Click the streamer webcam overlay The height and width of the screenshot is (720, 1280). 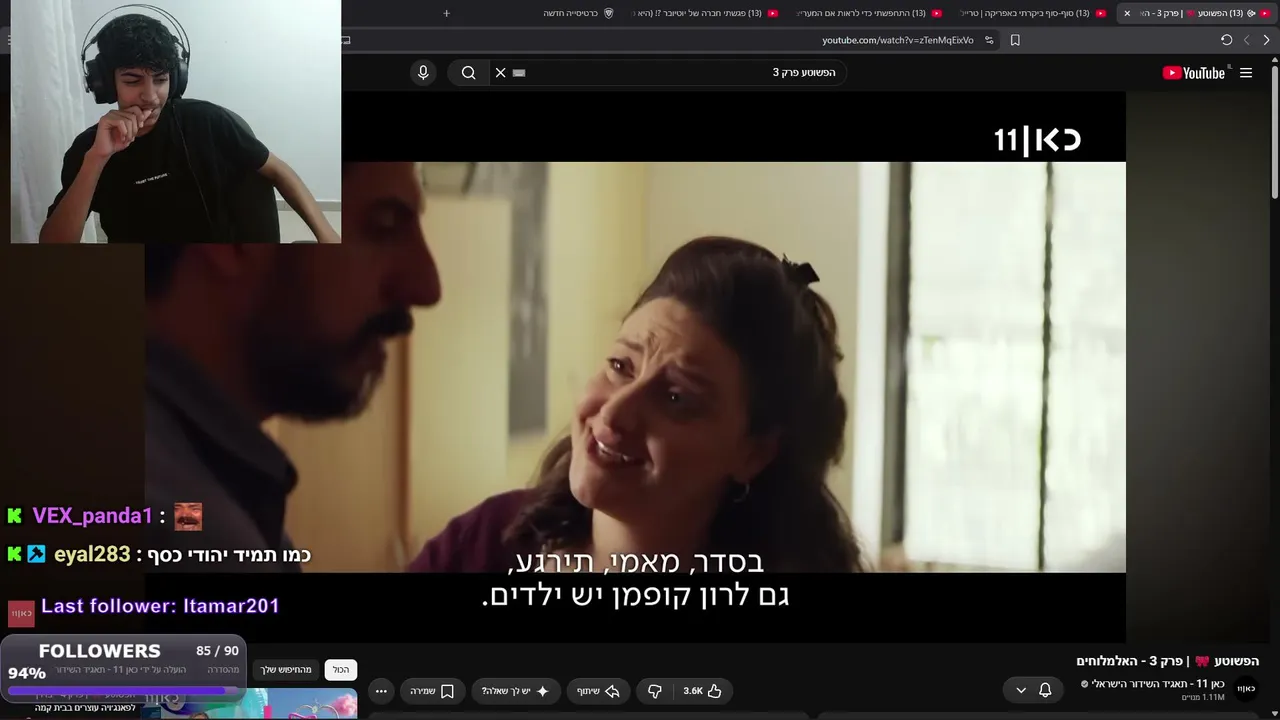(176, 121)
